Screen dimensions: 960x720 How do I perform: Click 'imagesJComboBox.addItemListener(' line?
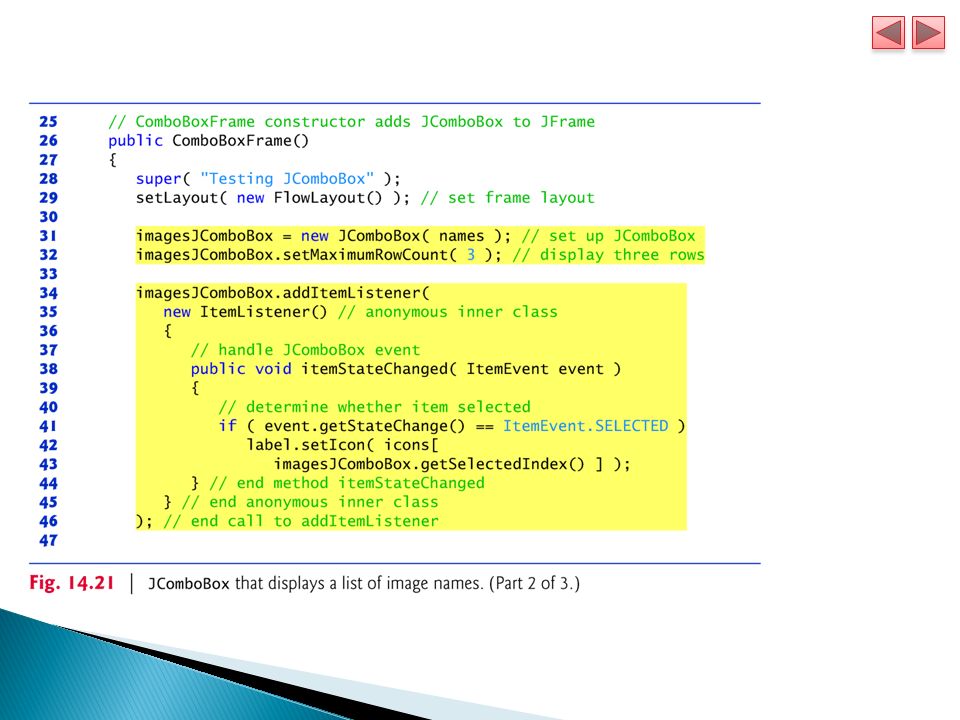tap(283, 293)
